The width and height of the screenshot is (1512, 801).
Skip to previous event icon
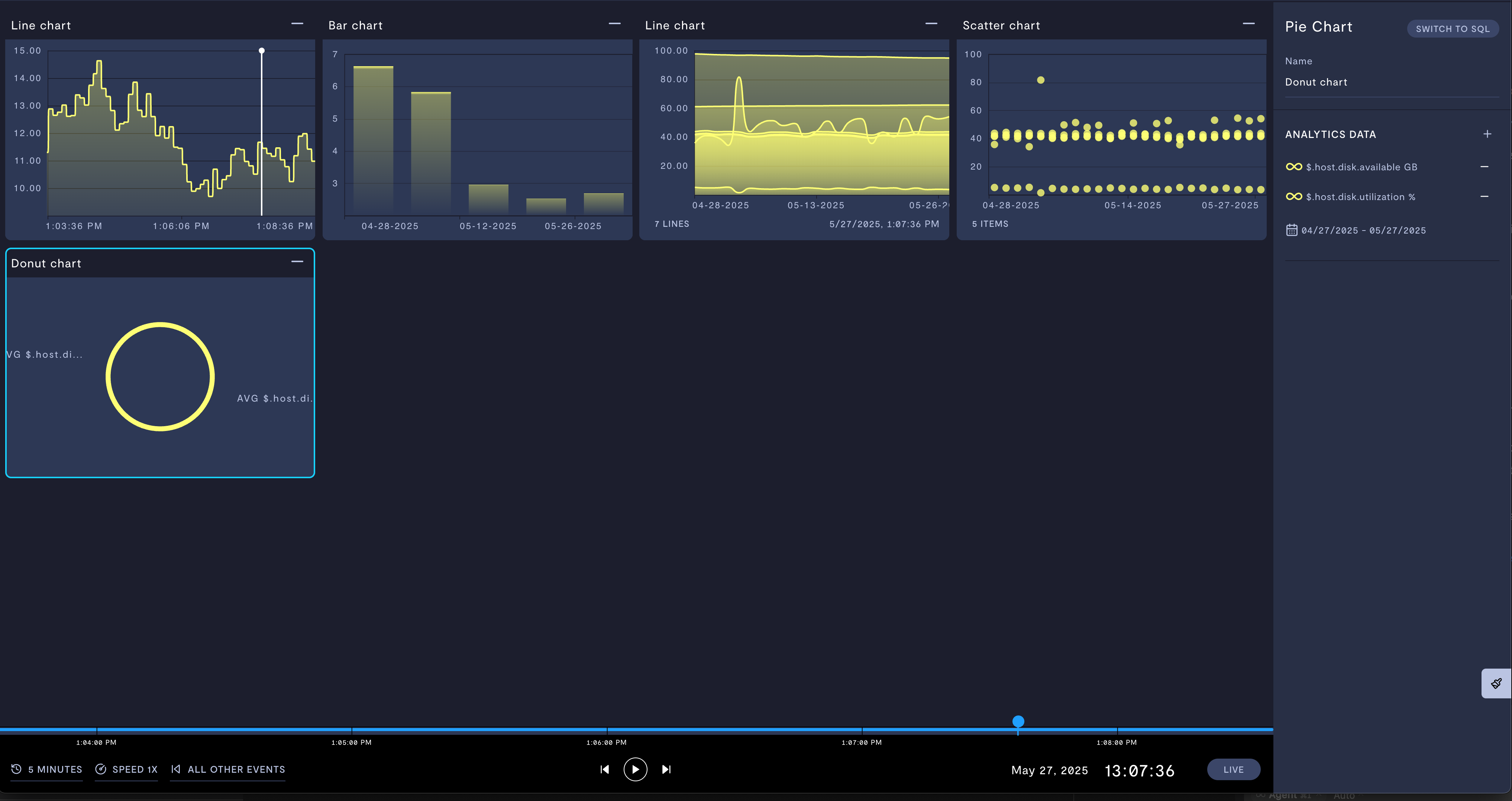(x=605, y=769)
